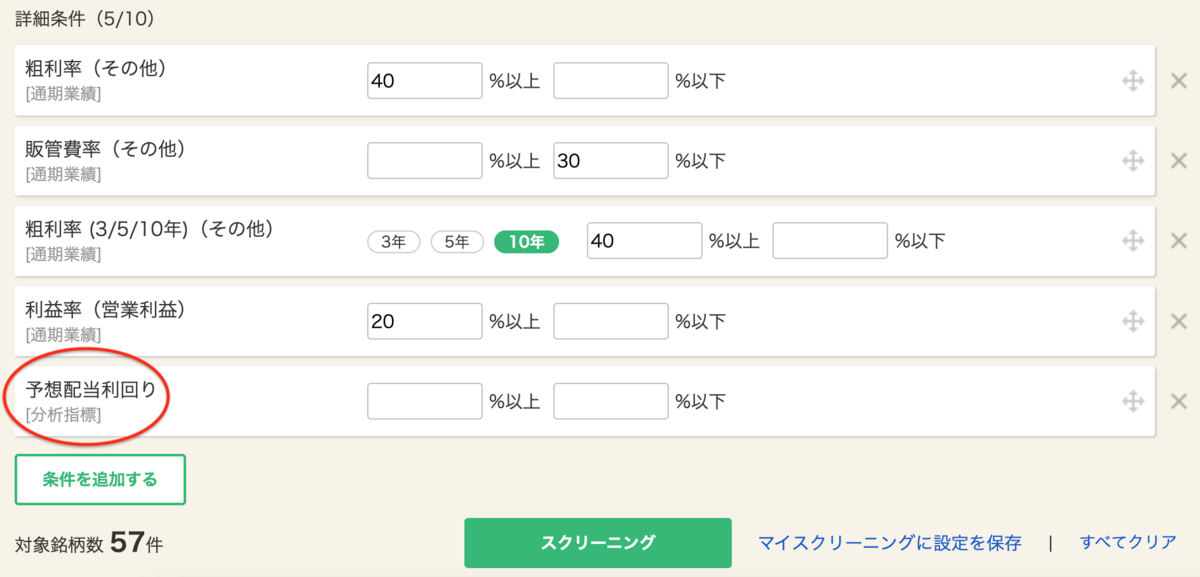Remove the 粗利率（その他）condition with its X icon
This screenshot has width=1200, height=577.
(x=1178, y=80)
